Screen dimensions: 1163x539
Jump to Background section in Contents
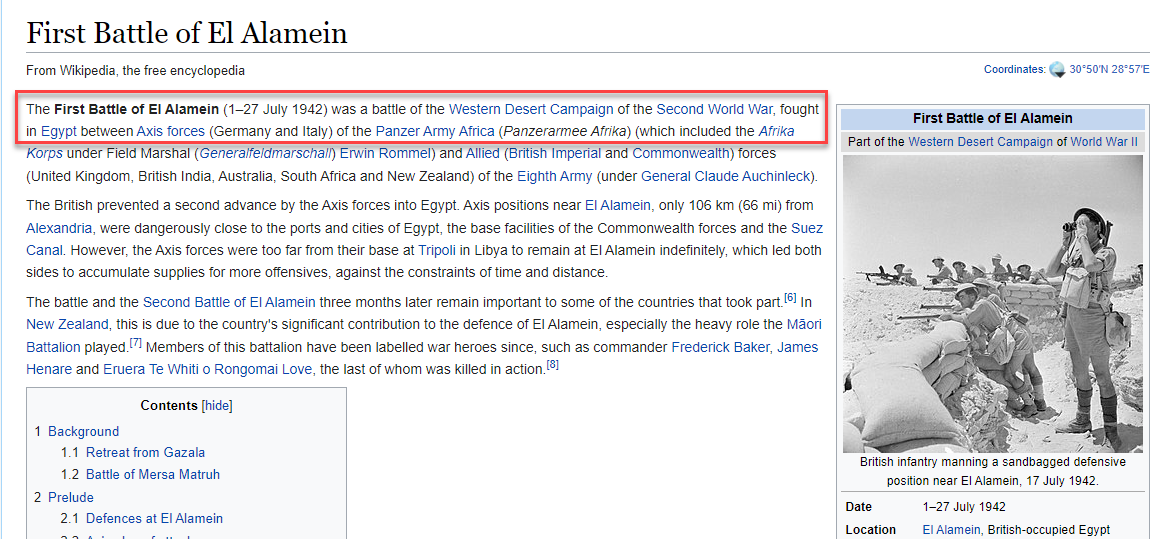(83, 432)
